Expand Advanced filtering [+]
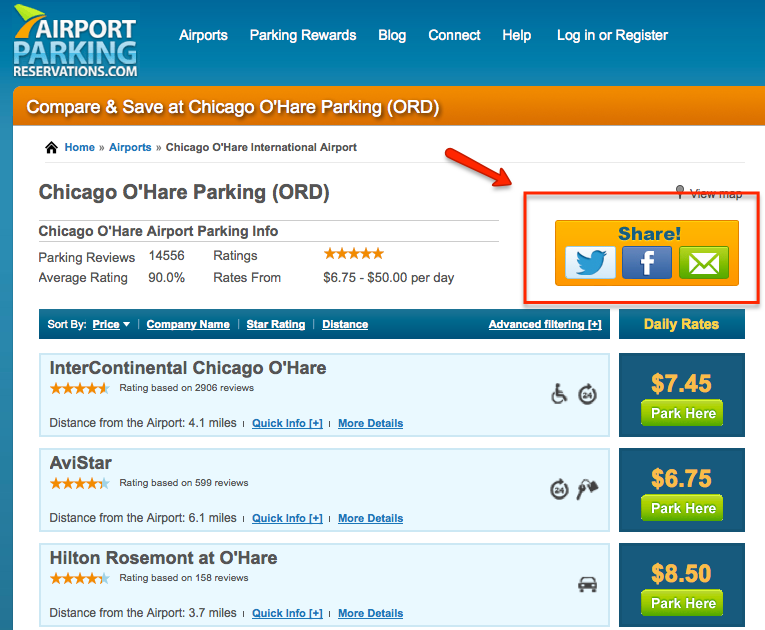Screen dimensions: 765x630 click(x=545, y=325)
